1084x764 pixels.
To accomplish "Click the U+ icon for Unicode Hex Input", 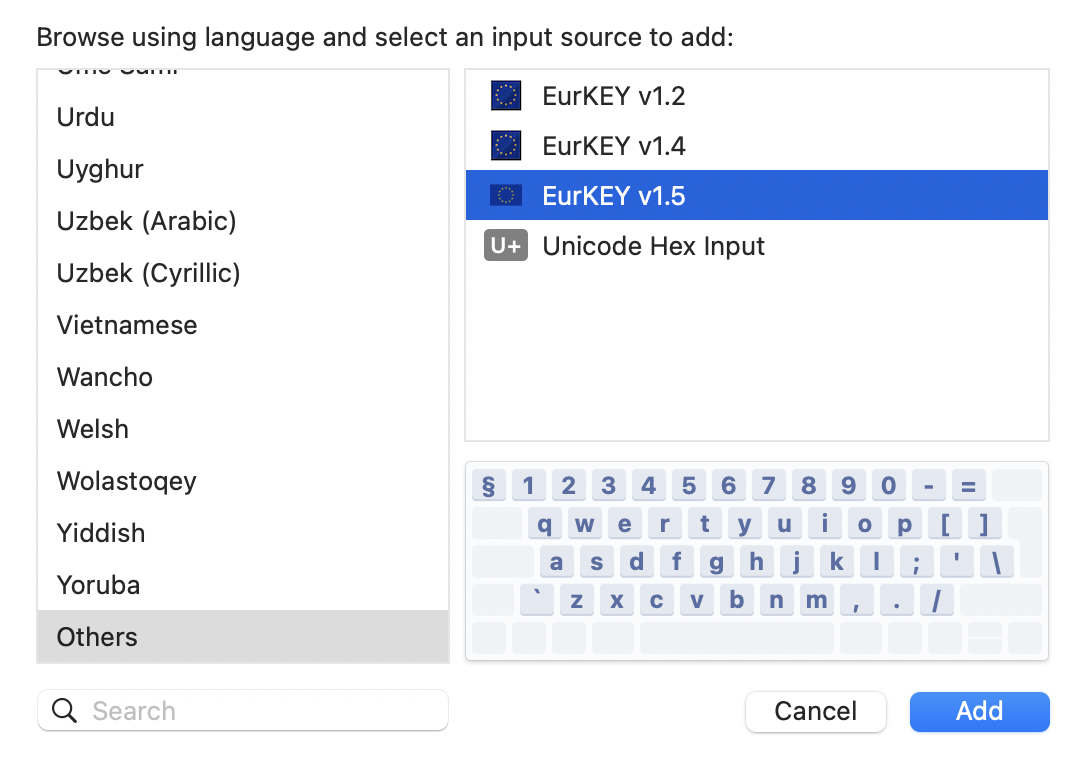I will (x=505, y=245).
